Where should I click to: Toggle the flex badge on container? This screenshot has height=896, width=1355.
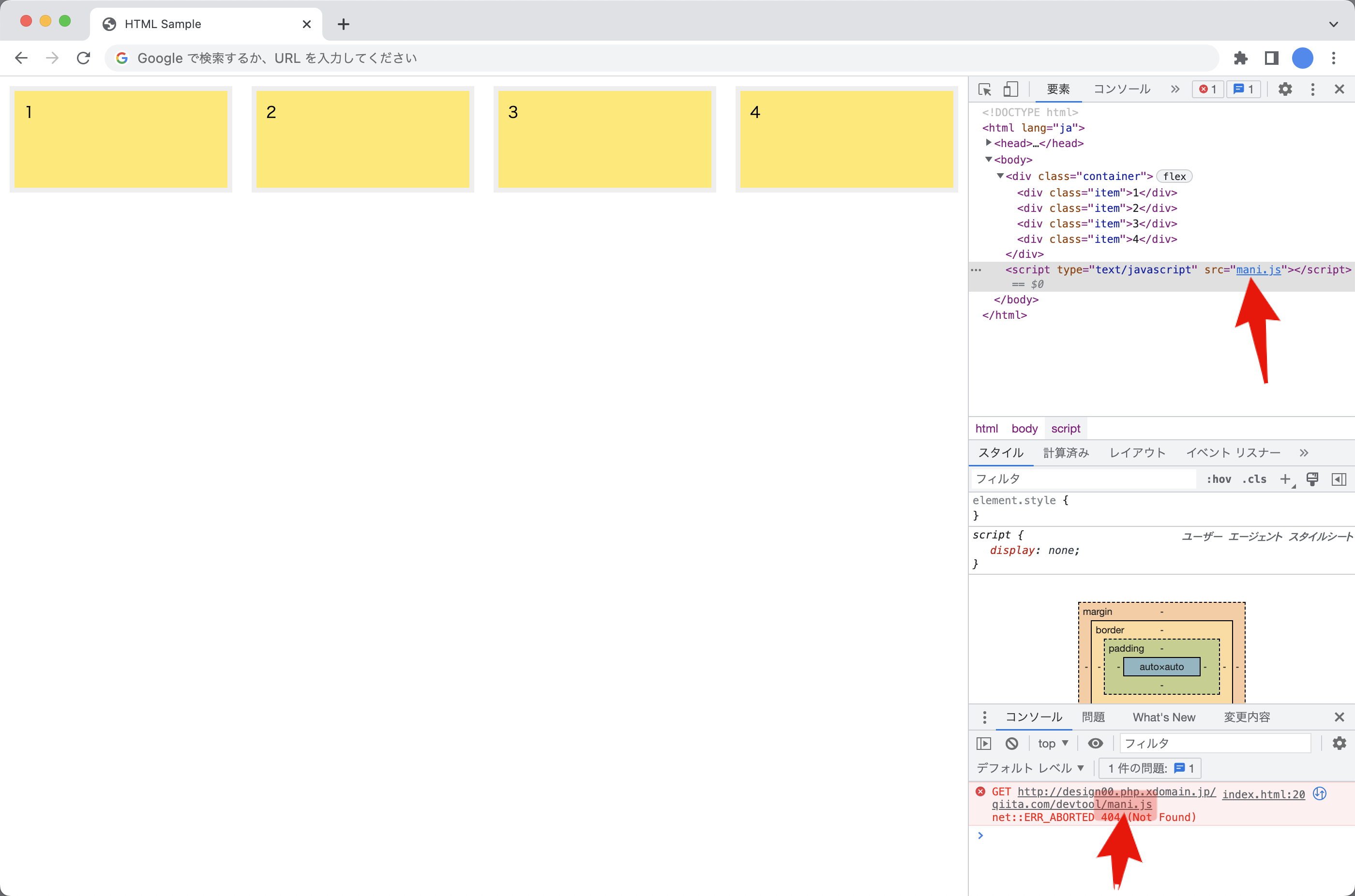point(1174,177)
